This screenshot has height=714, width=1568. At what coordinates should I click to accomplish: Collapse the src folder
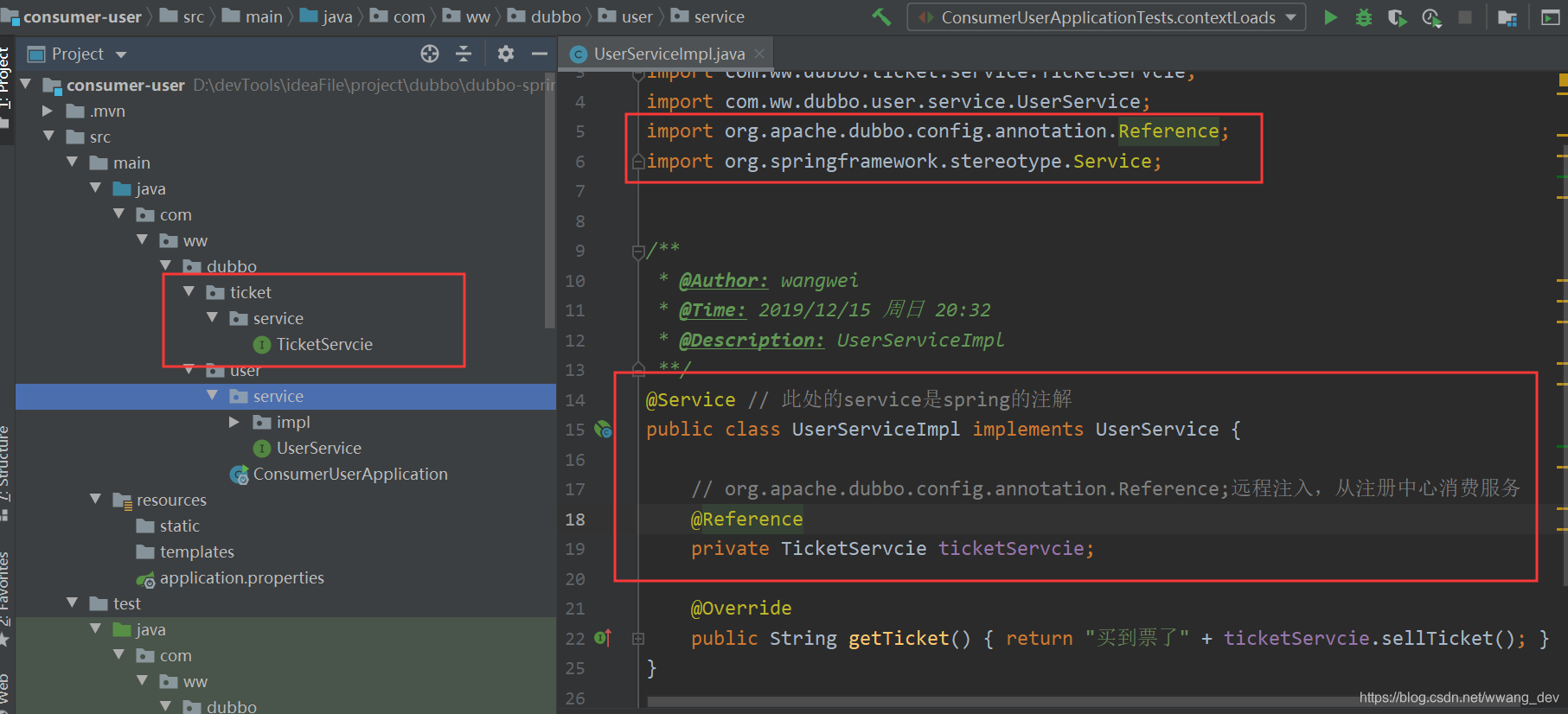(x=49, y=137)
